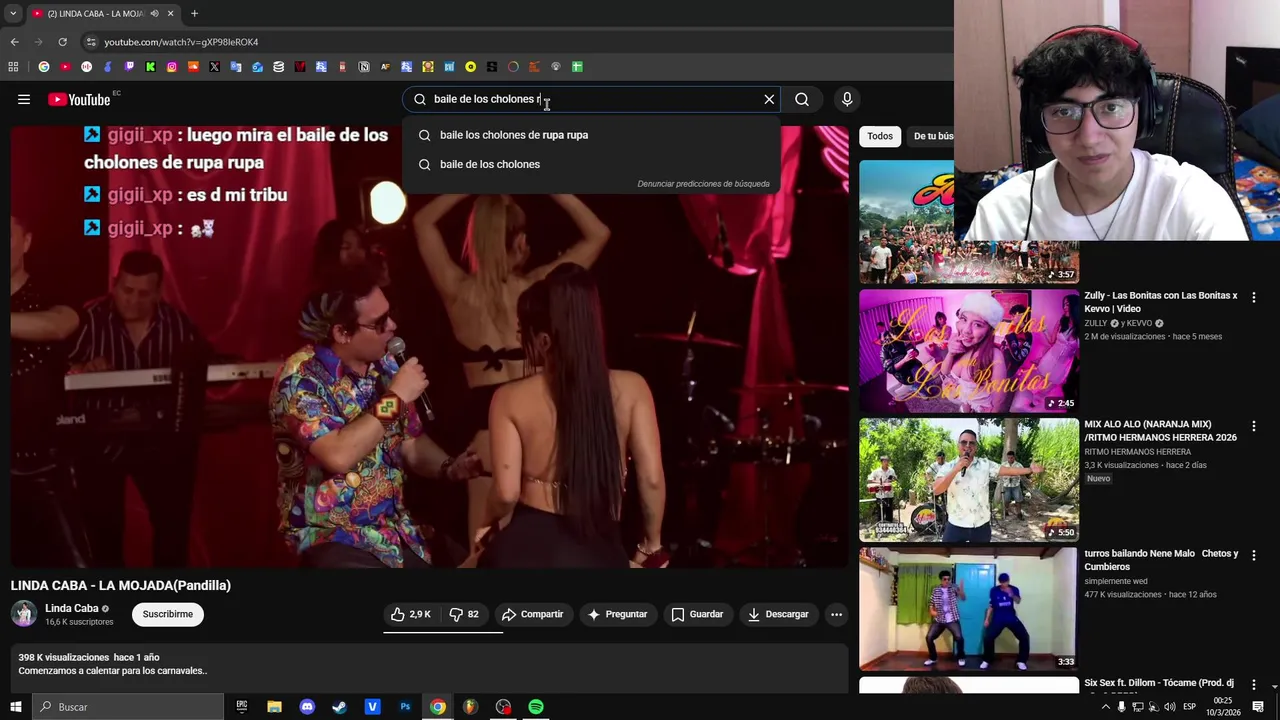Viewport: 1280px width, 720px height.
Task: Open FL Studio from the taskbar
Action: pyautogui.click(x=470, y=707)
